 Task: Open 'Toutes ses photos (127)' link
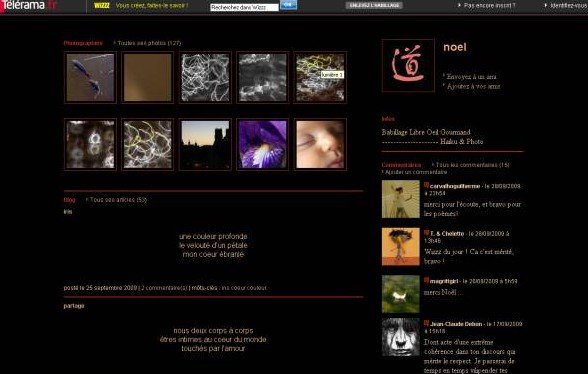click(149, 43)
